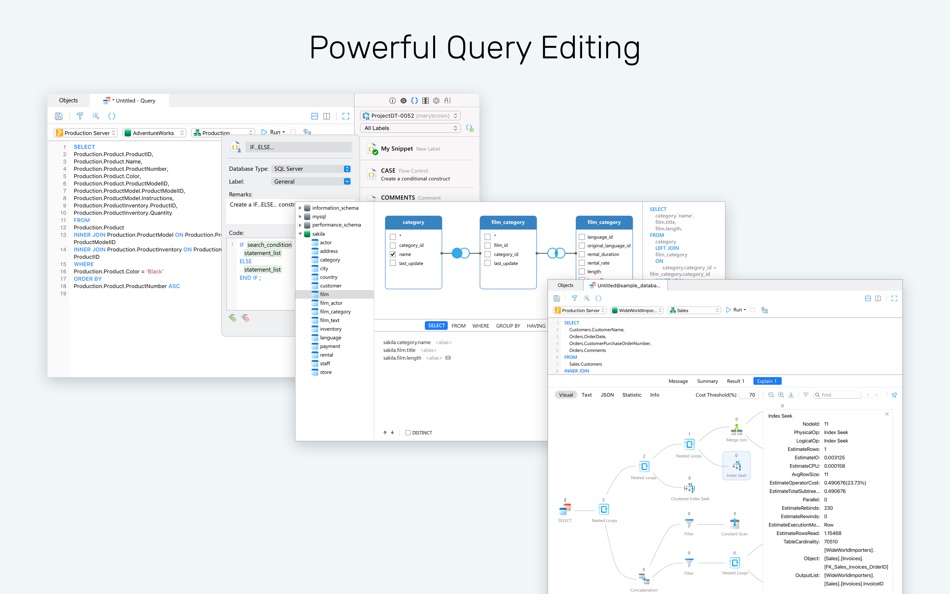Click the IF...ELSE... snippet name field
Viewport: 950px width, 594px height.
(299, 147)
